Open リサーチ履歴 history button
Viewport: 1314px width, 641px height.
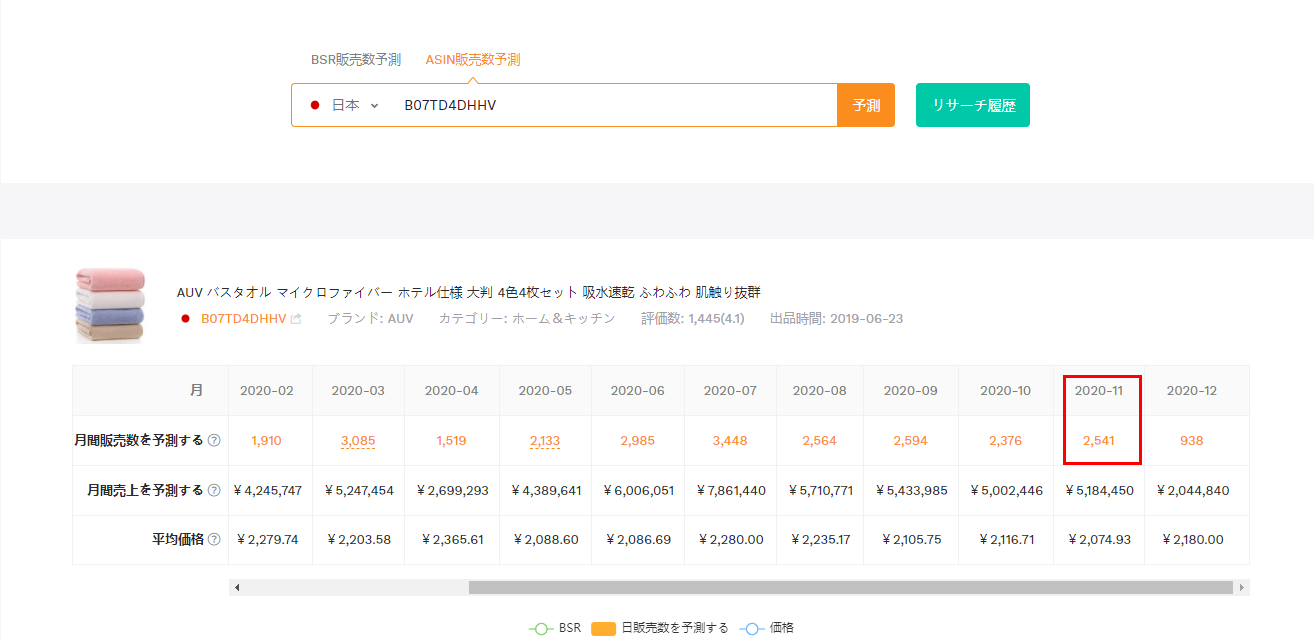(x=973, y=105)
